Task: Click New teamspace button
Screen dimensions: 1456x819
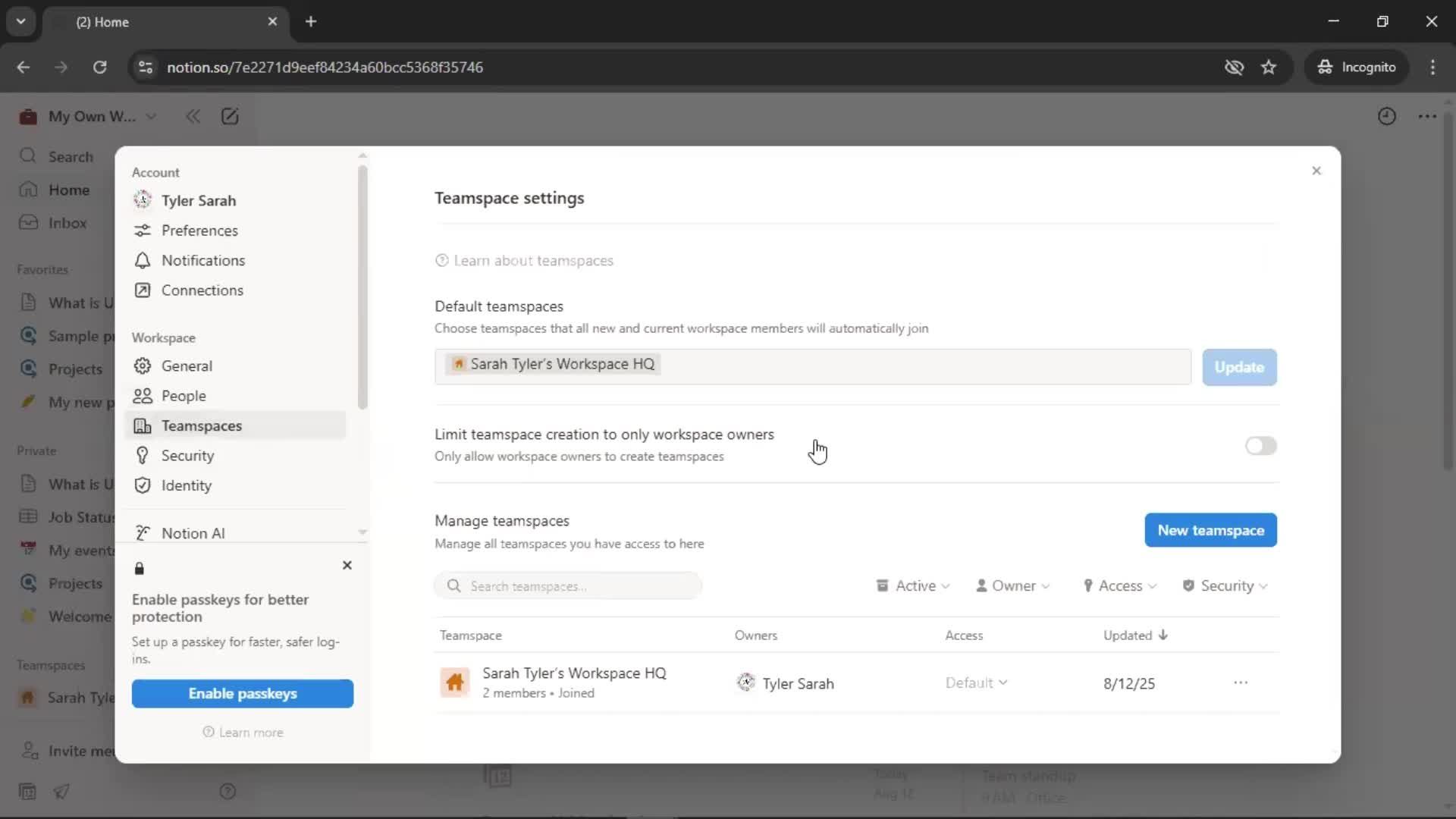Action: coord(1210,530)
